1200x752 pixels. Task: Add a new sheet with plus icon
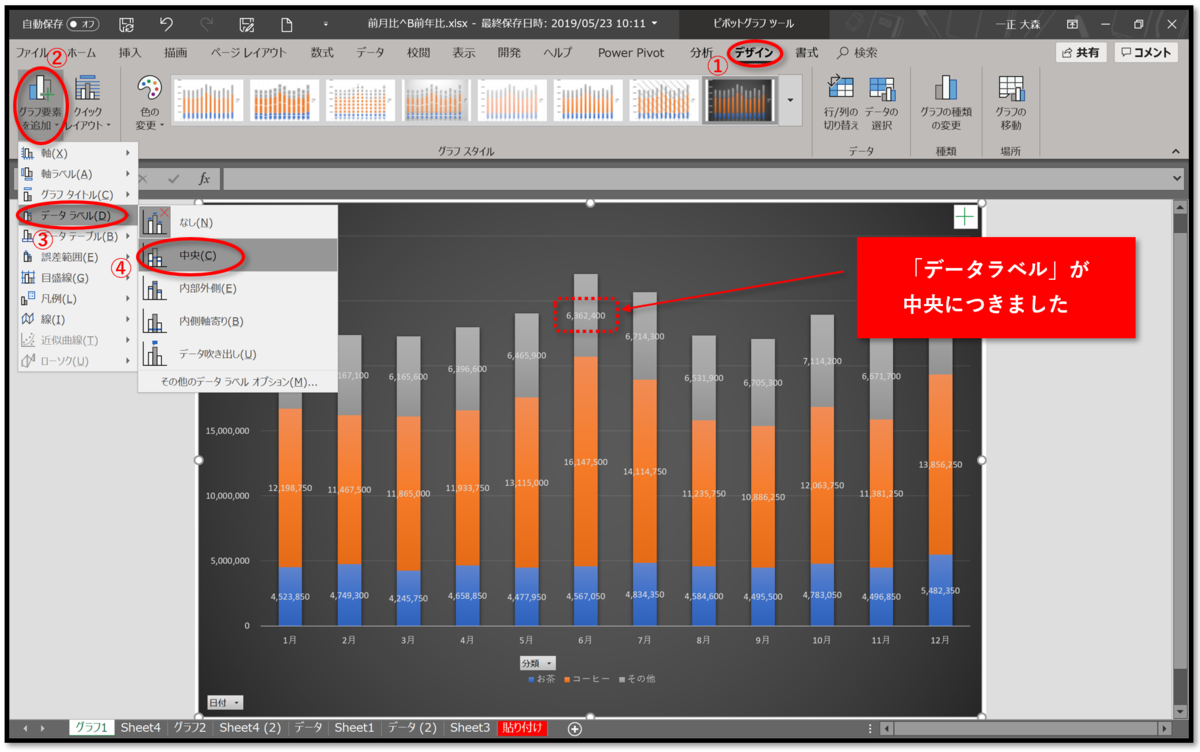click(x=574, y=728)
